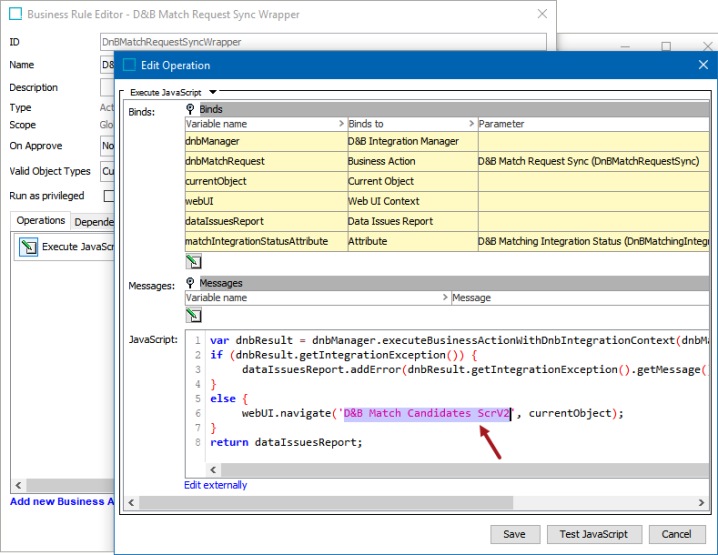718x555 pixels.
Task: Click the Current Object binds-to cell
Action: coord(413,181)
